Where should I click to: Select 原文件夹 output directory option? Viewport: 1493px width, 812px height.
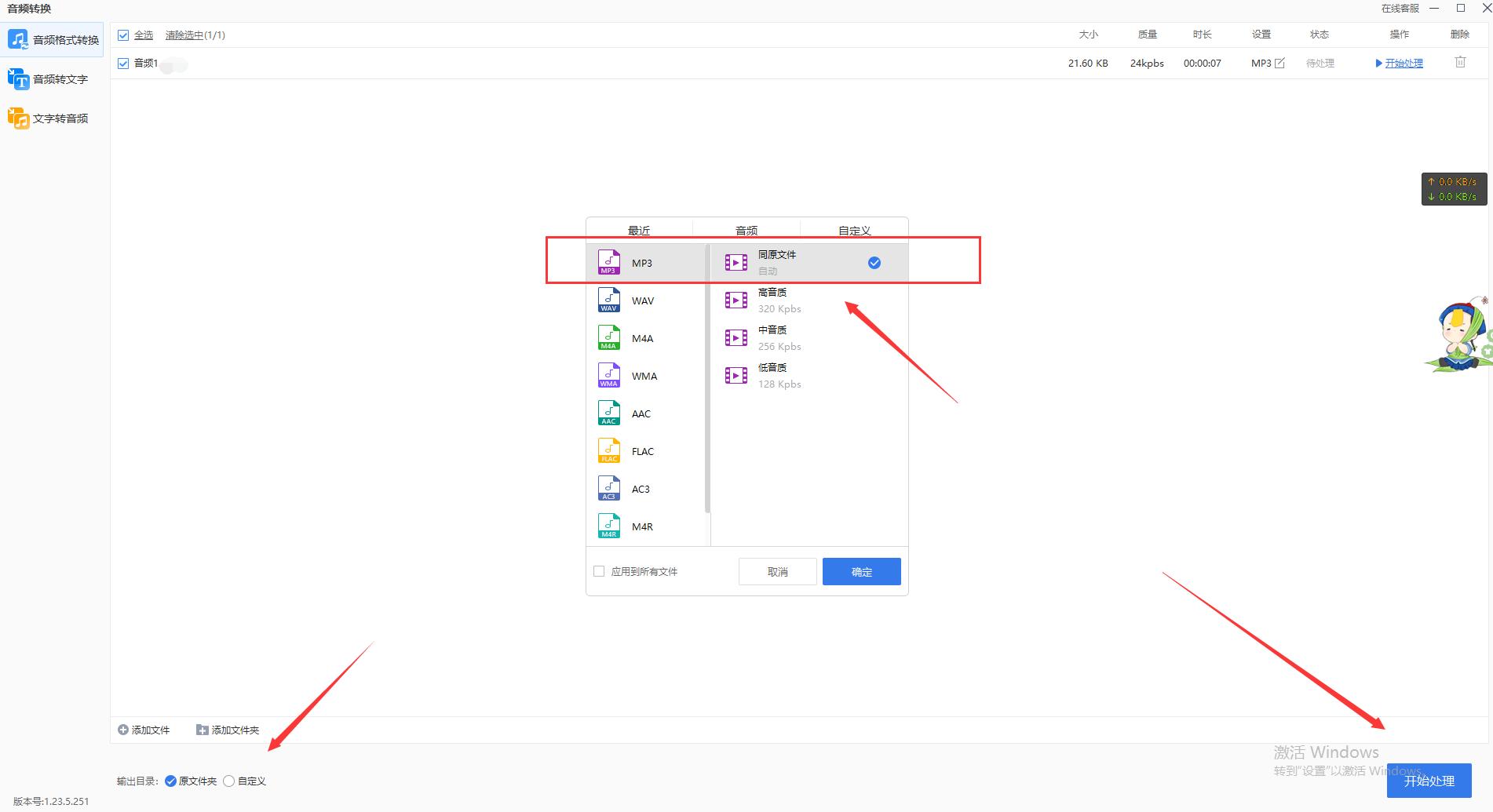(x=170, y=781)
